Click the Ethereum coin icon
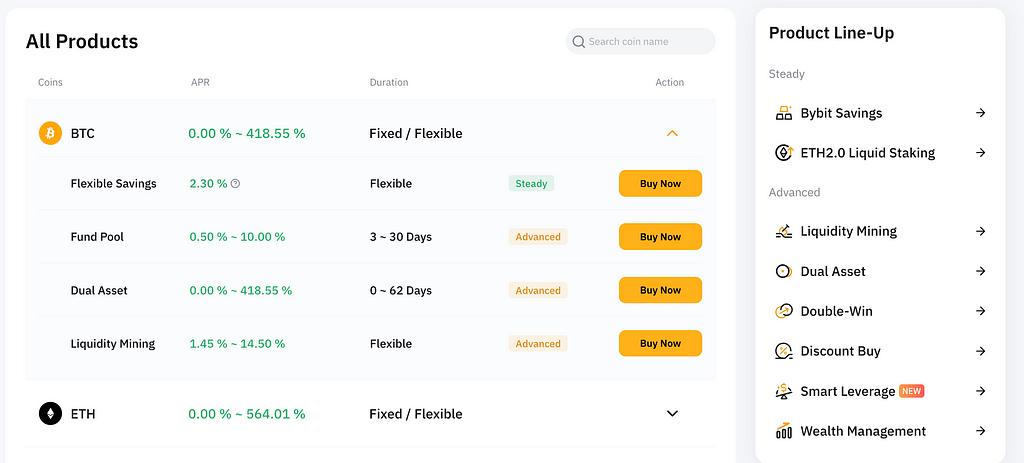The image size is (1024, 463). tap(50, 413)
